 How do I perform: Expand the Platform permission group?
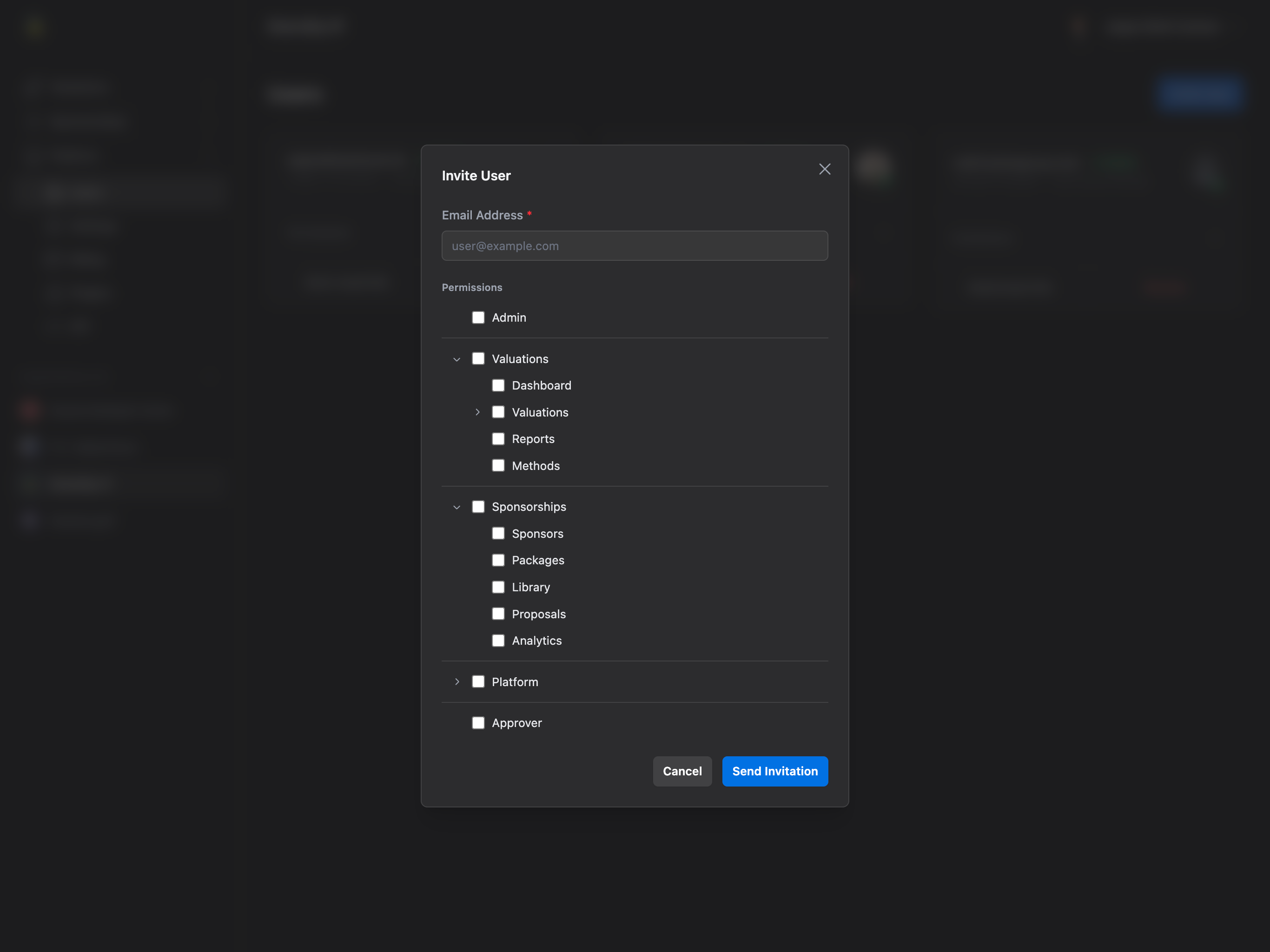[x=457, y=681]
